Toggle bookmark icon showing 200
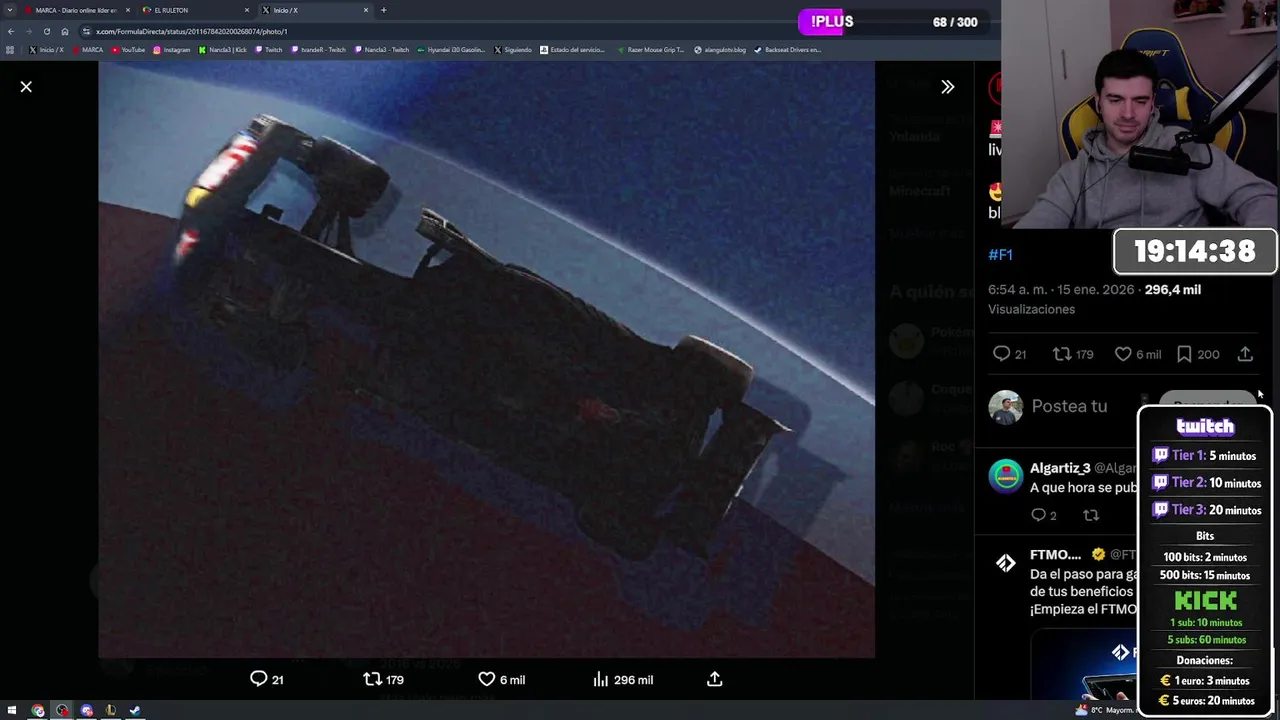Screen dimensions: 1280x720 [1197, 354]
